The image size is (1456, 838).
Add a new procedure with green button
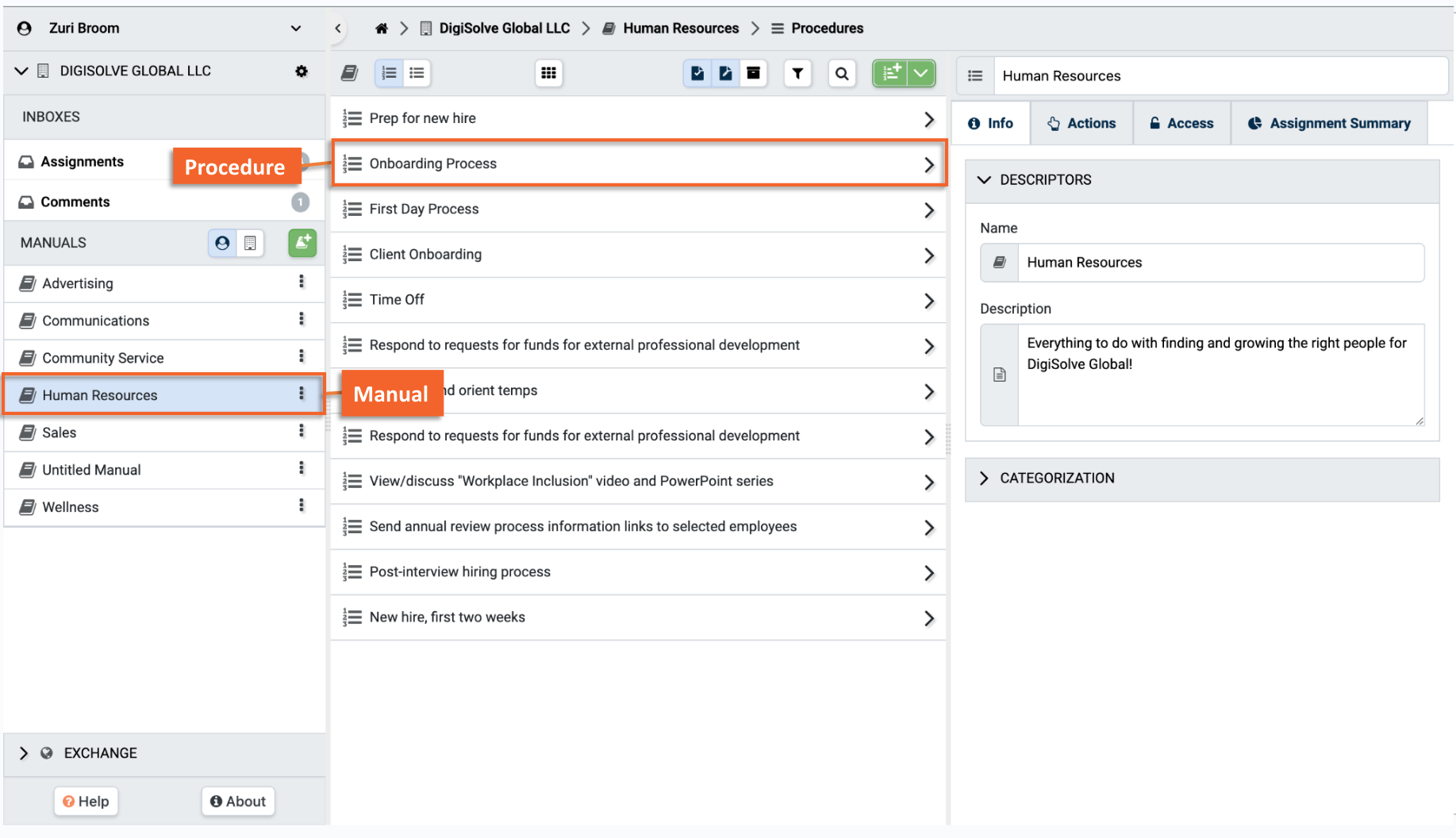coord(891,74)
